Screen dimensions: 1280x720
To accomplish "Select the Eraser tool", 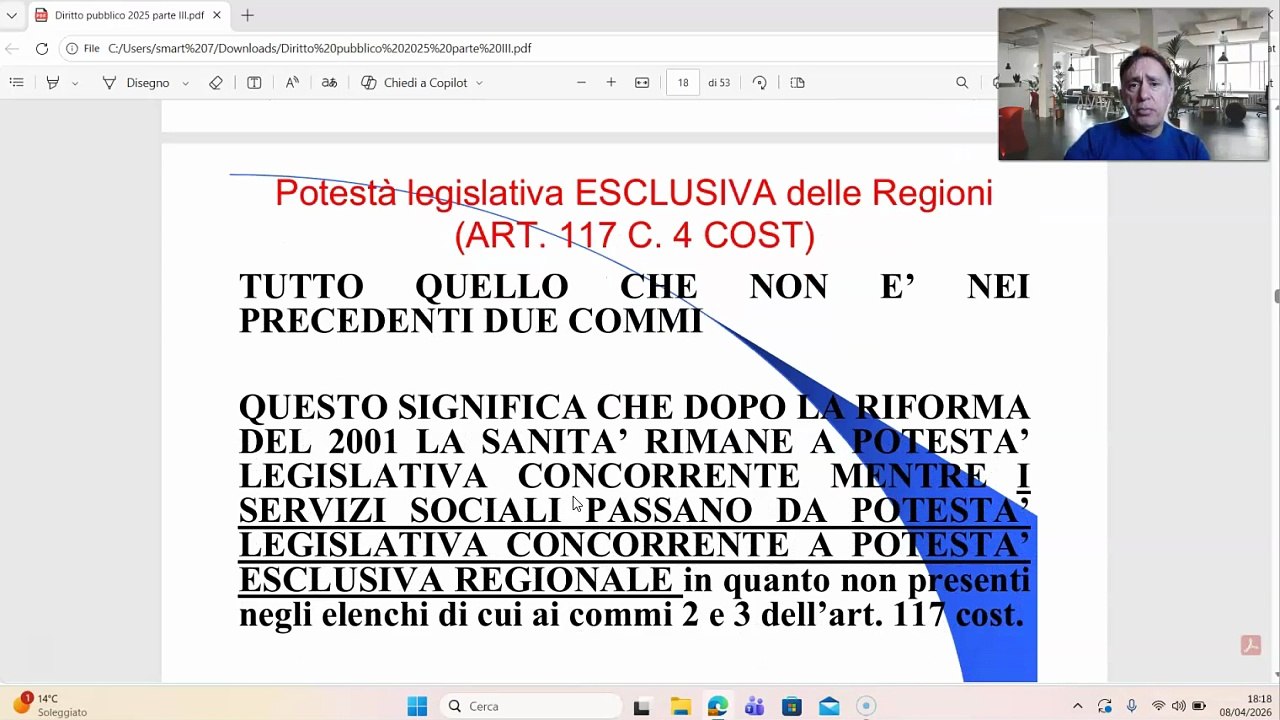I will [x=216, y=83].
